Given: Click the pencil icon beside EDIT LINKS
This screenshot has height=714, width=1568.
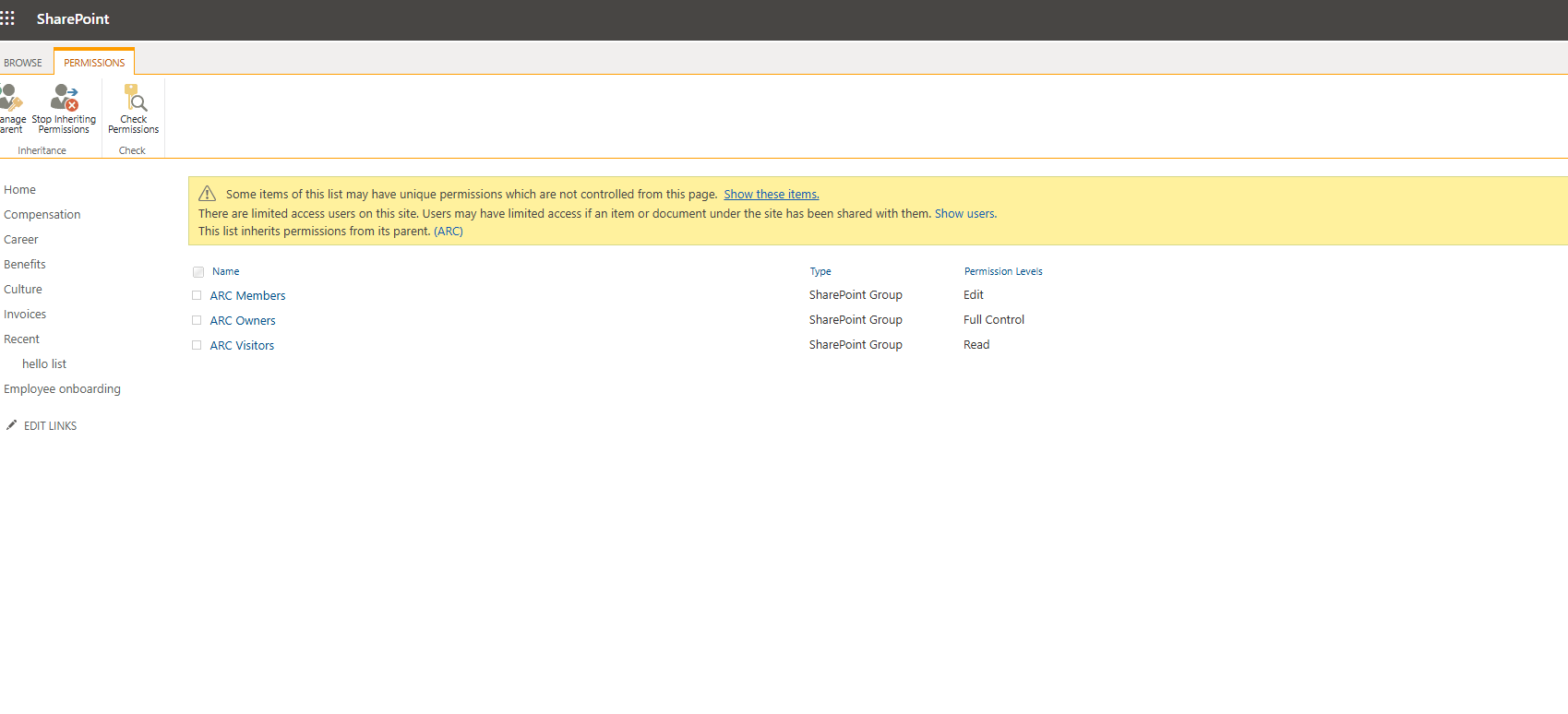Looking at the screenshot, I should click(11, 425).
